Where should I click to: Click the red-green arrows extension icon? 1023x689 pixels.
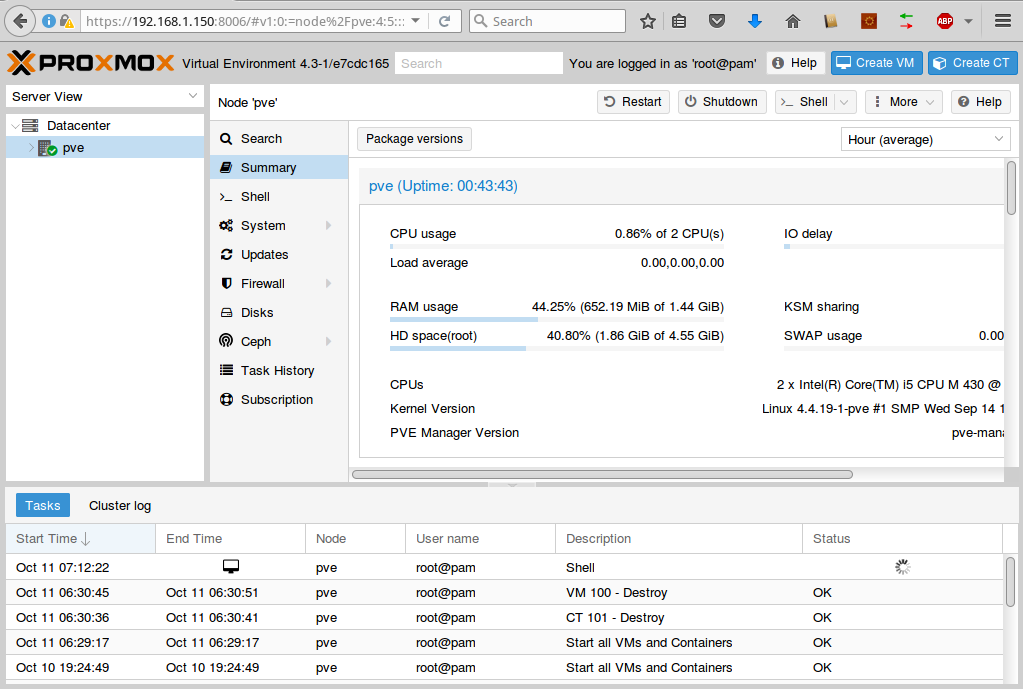coord(906,22)
